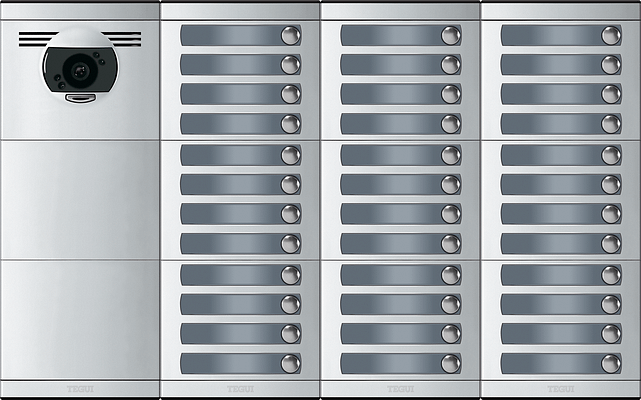641x400 pixels.
Task: Click the left speaker grille beside the camera
Action: (31, 39)
